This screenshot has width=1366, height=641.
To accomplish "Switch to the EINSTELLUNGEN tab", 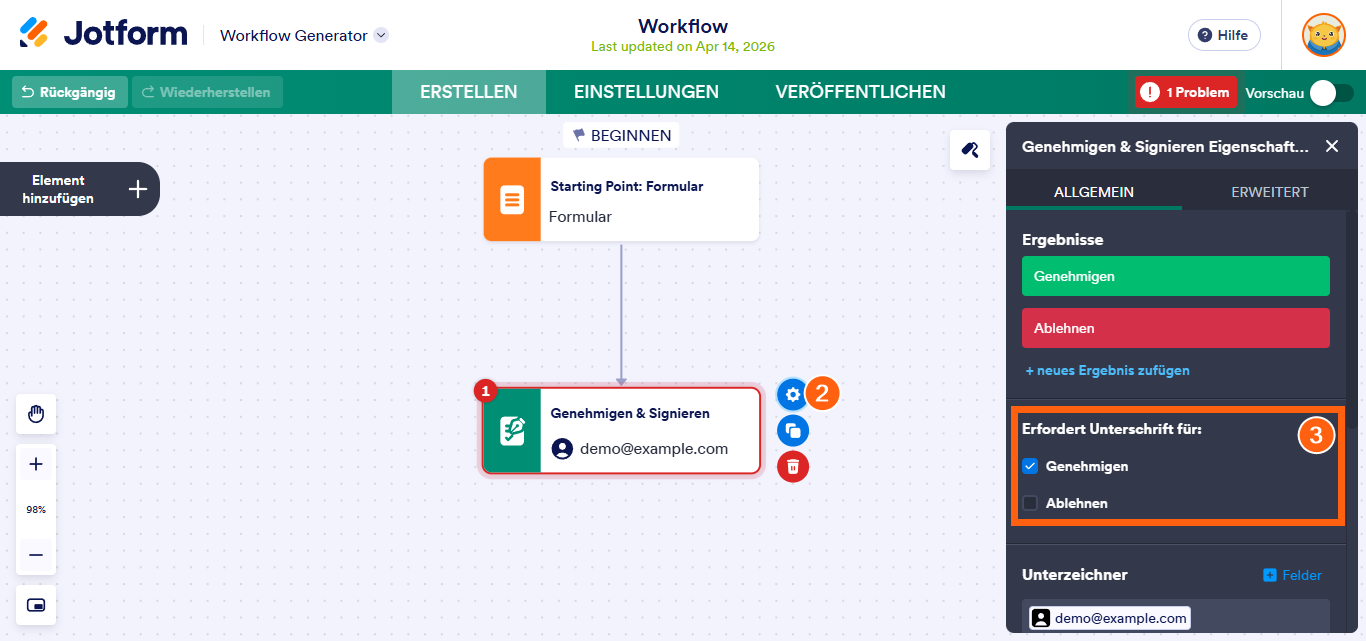I will click(x=646, y=91).
